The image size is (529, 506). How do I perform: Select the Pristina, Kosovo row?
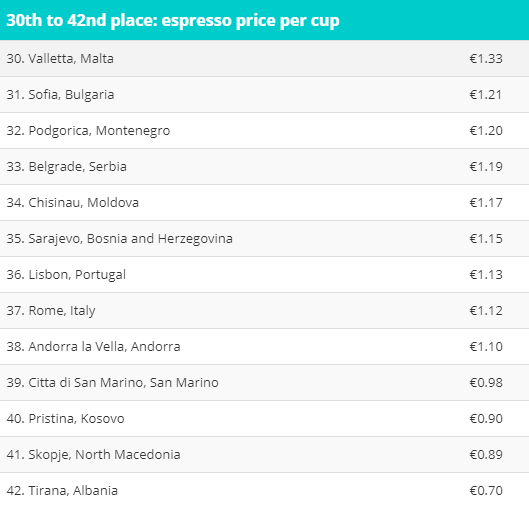tap(264, 419)
